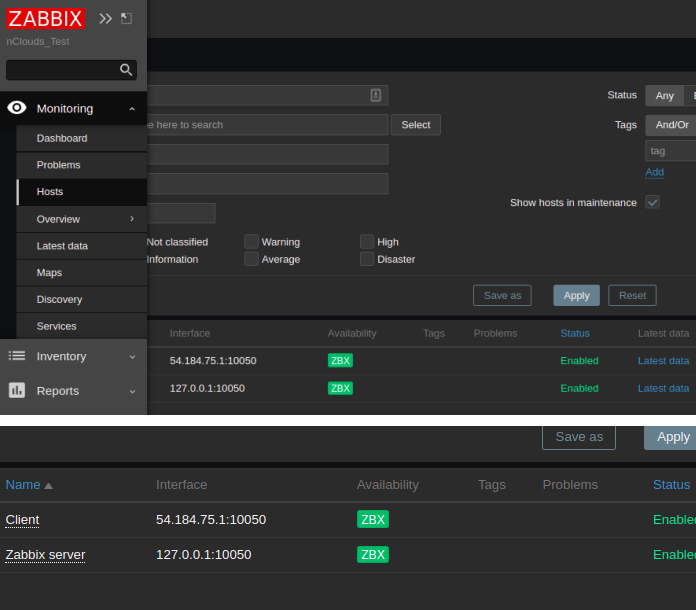The height and width of the screenshot is (610, 696).
Task: Click the tag name input field
Action: (671, 151)
